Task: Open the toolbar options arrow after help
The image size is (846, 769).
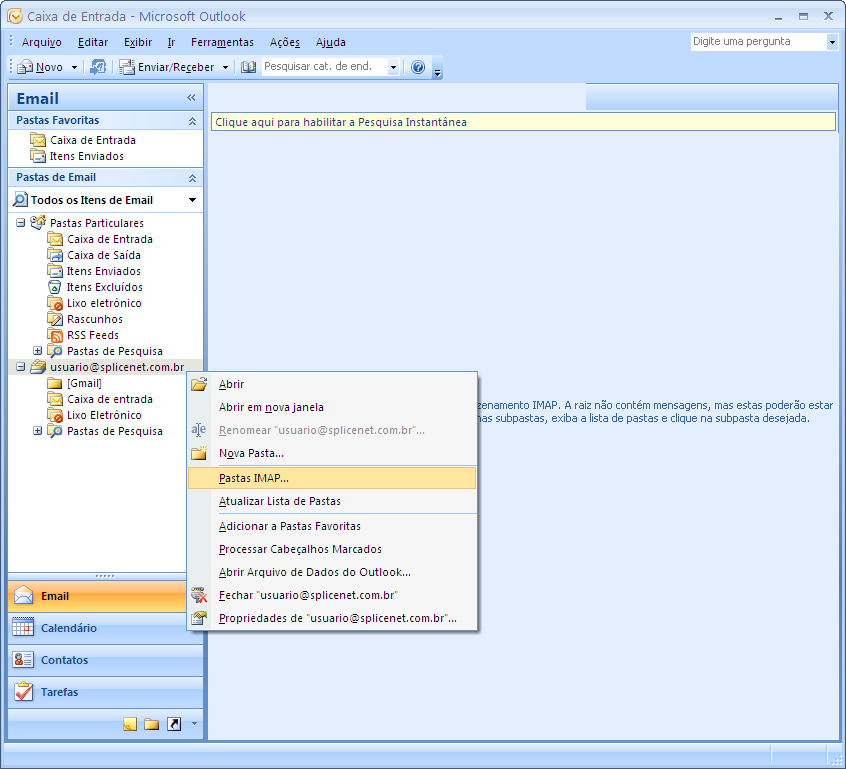Action: [438, 71]
